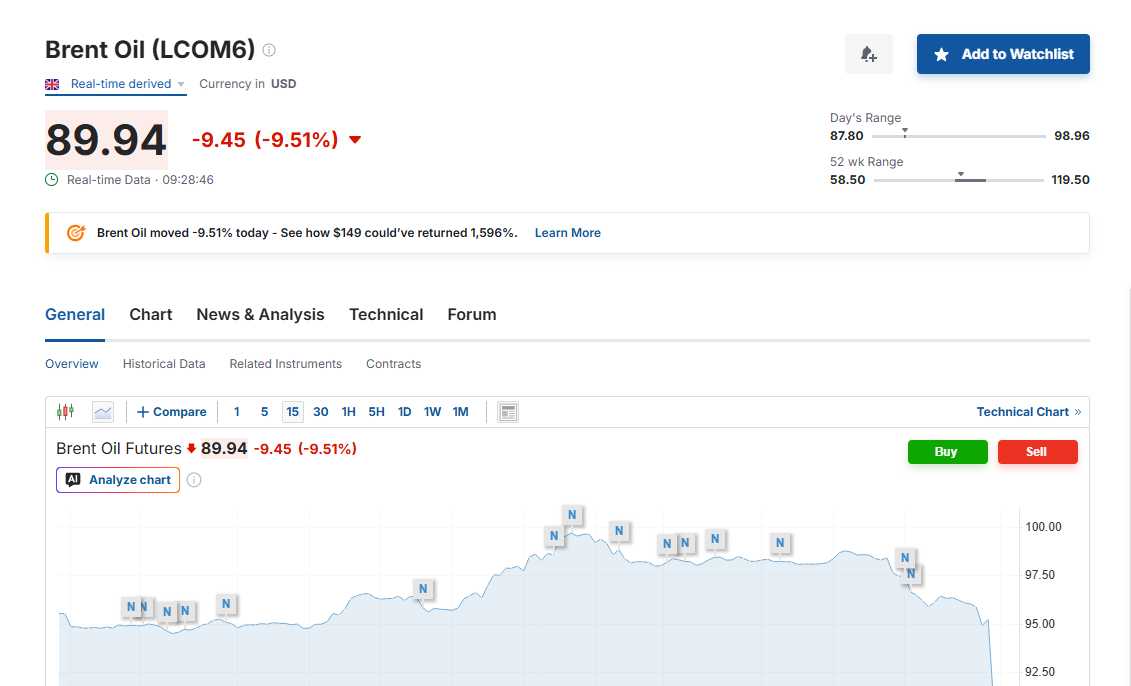1131x686 pixels.
Task: Toggle the news overlay icon in chart toolbar
Action: click(508, 412)
